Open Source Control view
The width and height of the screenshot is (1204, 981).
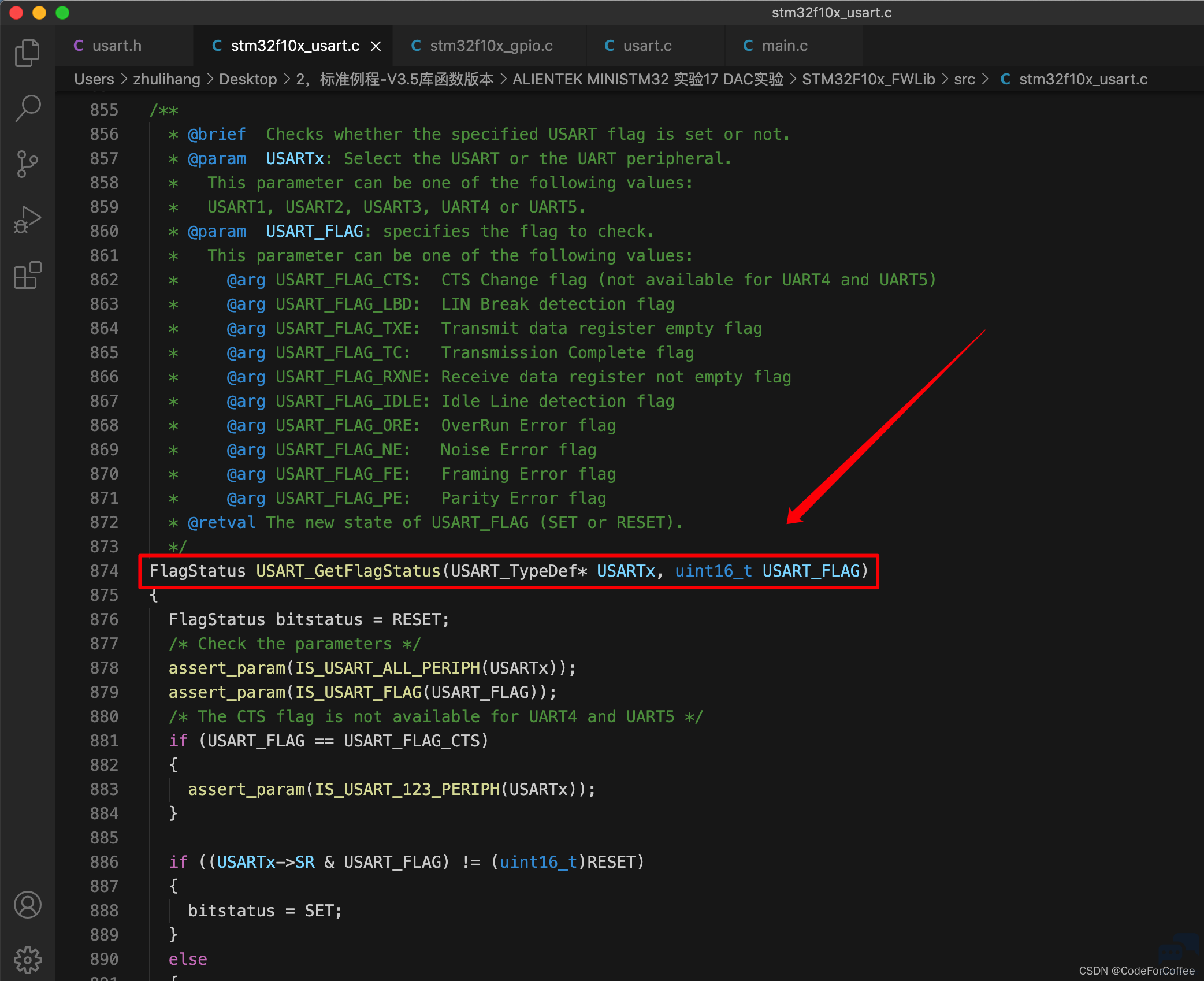tap(27, 164)
